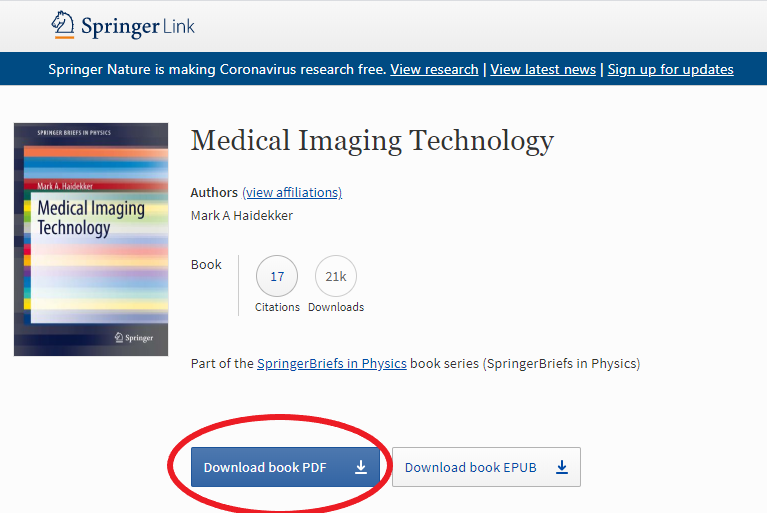Click the 17 citations circle badge
The width and height of the screenshot is (767, 513).
tap(277, 276)
